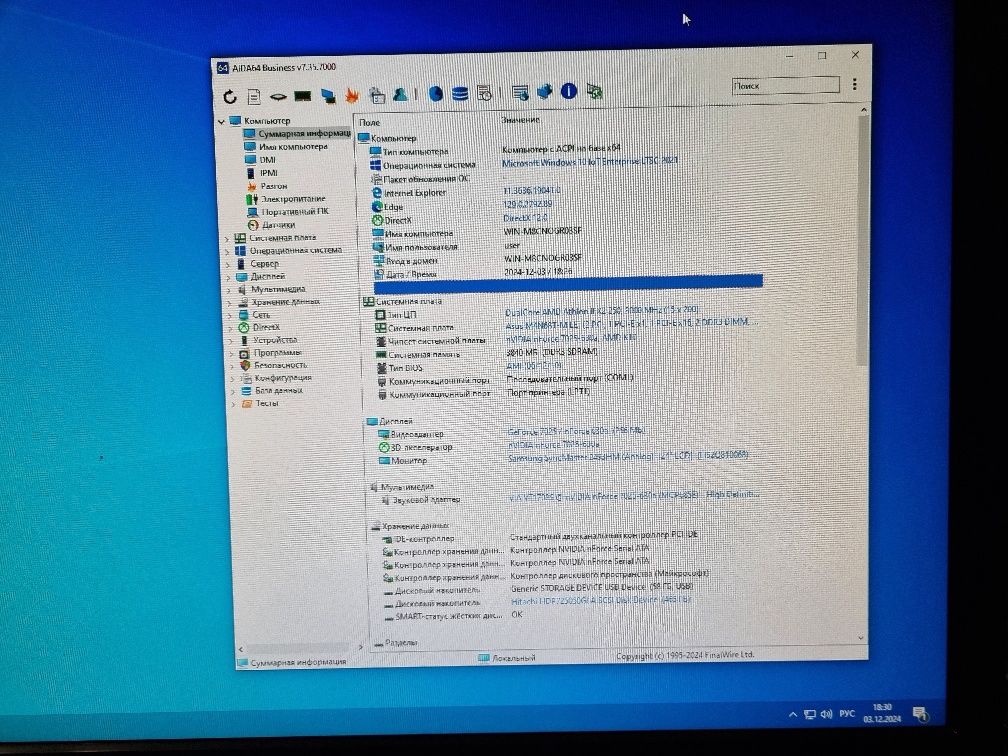Launch the disk benchmark toolbar icon

pos(278,96)
